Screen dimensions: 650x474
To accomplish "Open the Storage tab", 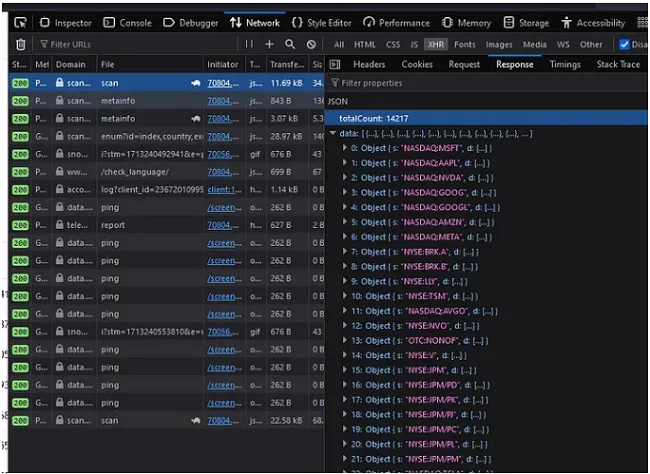I will (526, 23).
